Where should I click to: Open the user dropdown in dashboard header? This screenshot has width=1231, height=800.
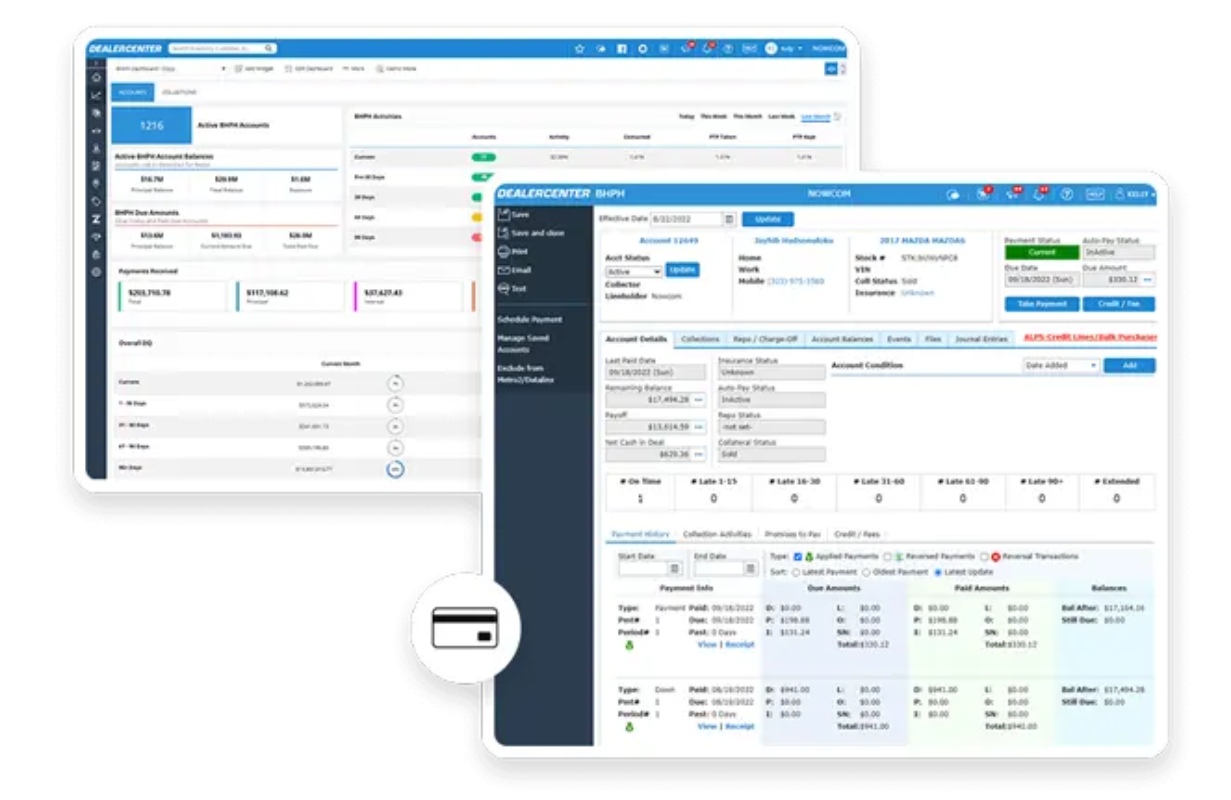[x=784, y=48]
